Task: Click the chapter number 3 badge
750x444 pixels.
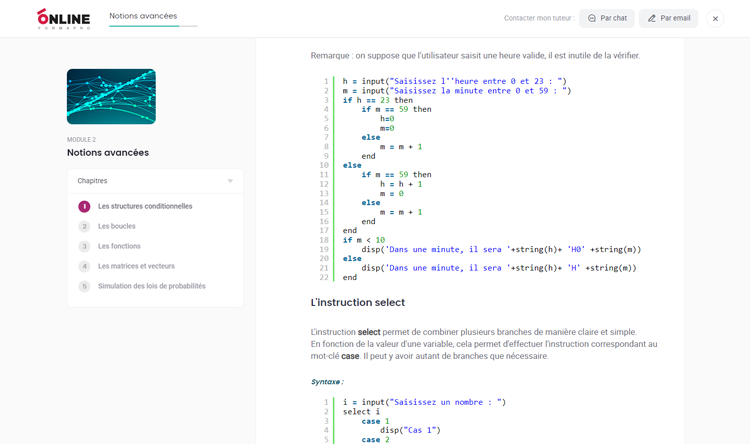Action: [84, 246]
